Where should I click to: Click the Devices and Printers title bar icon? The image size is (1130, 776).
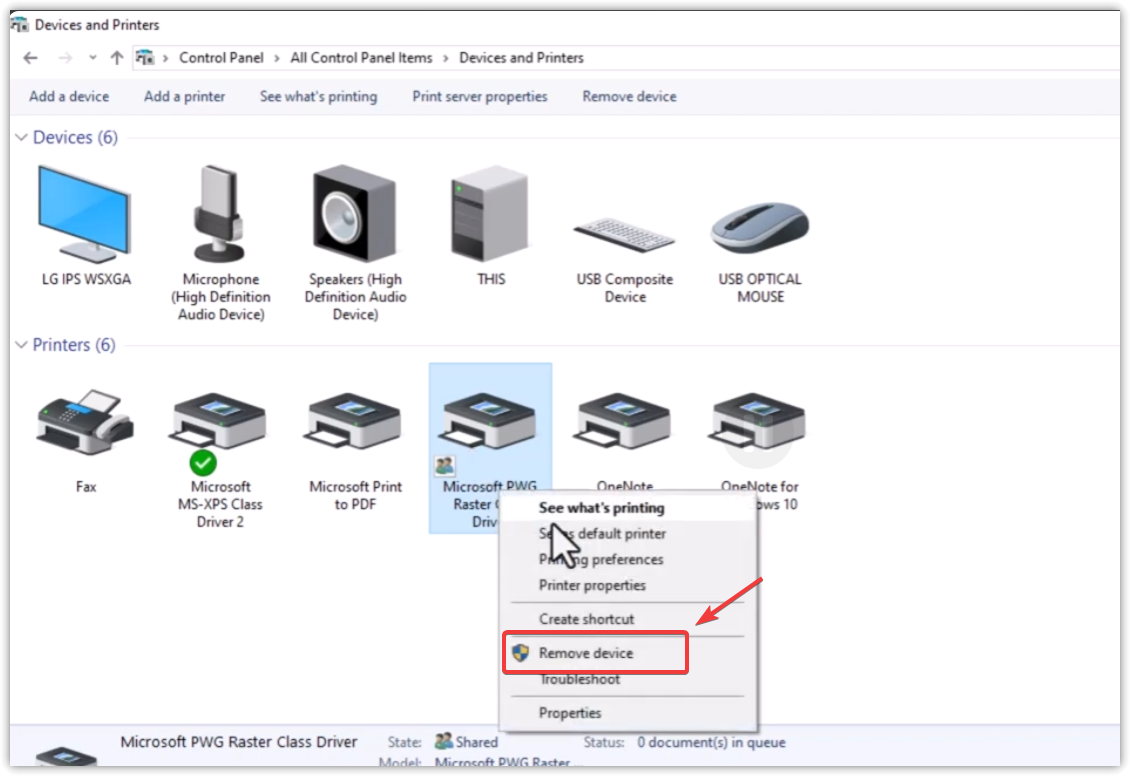(19, 24)
